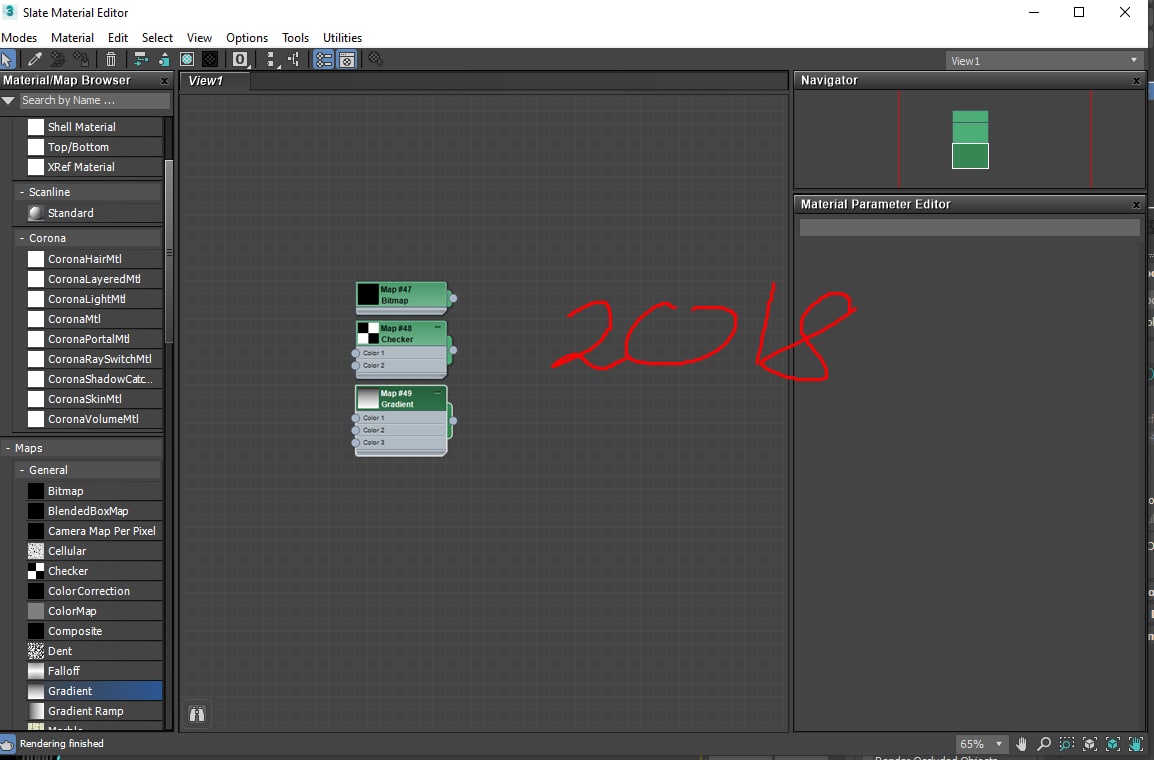Screen dimensions: 1154x760
Task: Activate the Zoom magnifier tool
Action: (1044, 744)
